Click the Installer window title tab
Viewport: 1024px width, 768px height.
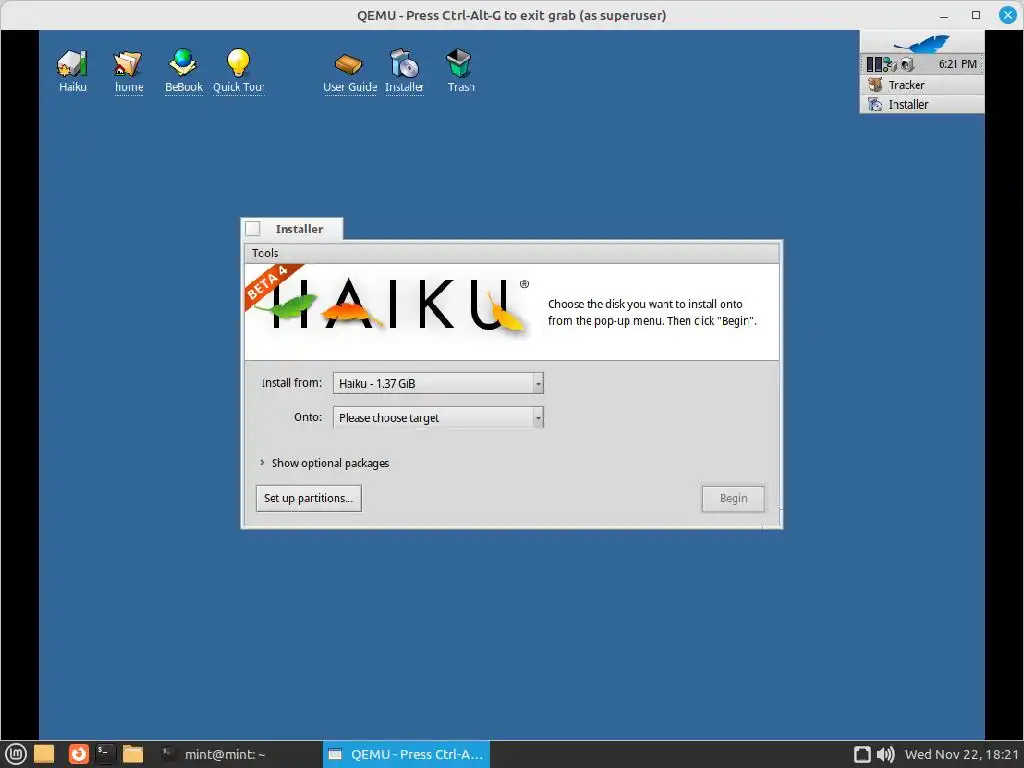pos(299,229)
